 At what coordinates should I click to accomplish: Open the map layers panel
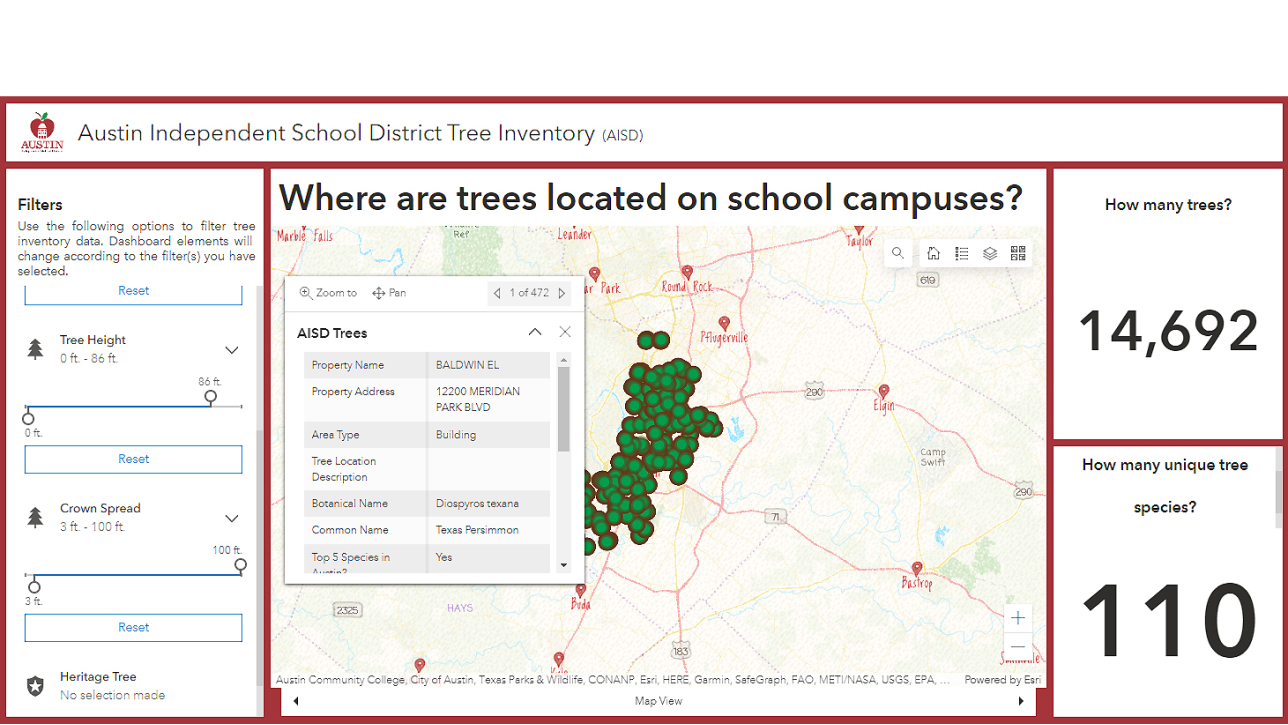tap(990, 254)
